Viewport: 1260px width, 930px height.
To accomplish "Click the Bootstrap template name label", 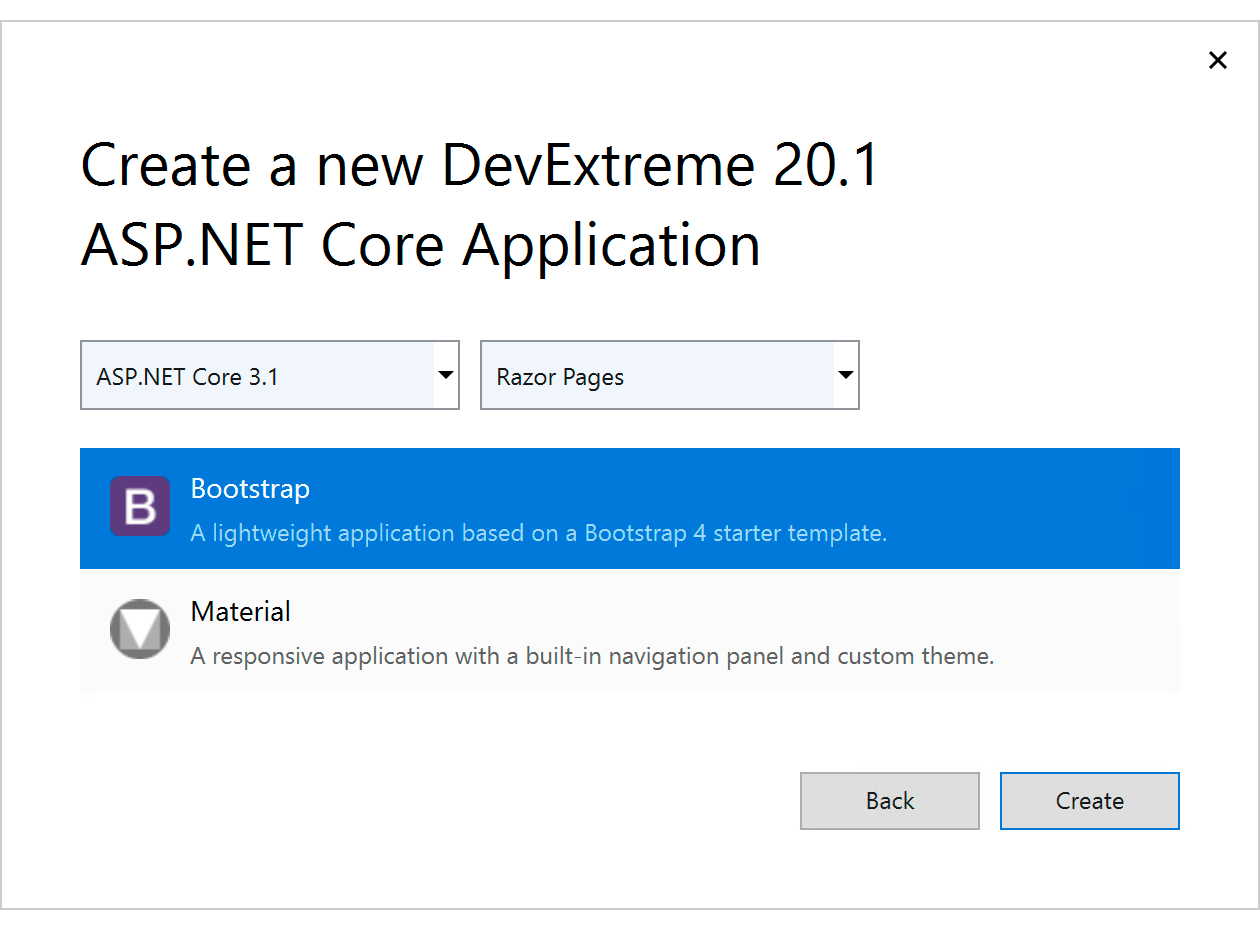I will (x=250, y=489).
